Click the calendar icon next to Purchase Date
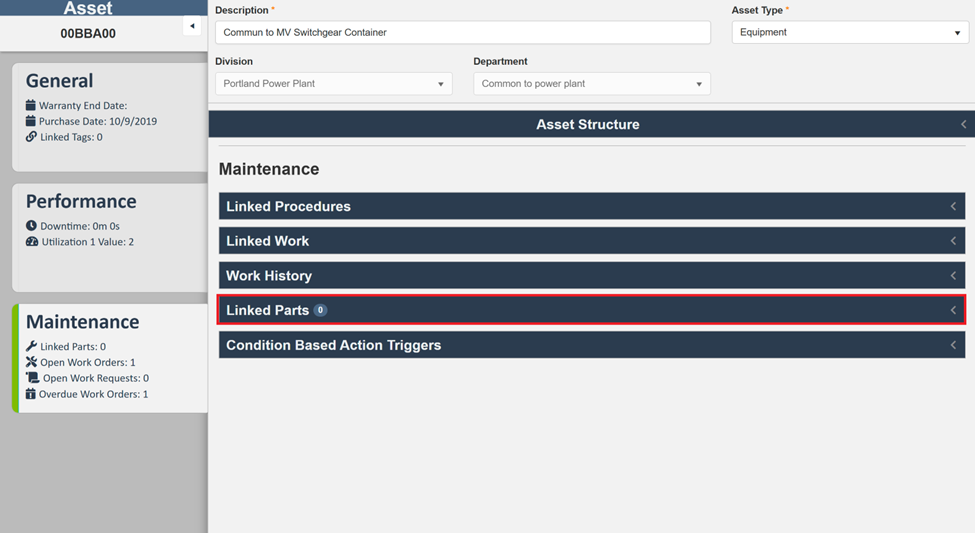Screen dimensions: 975x533 click(31, 121)
